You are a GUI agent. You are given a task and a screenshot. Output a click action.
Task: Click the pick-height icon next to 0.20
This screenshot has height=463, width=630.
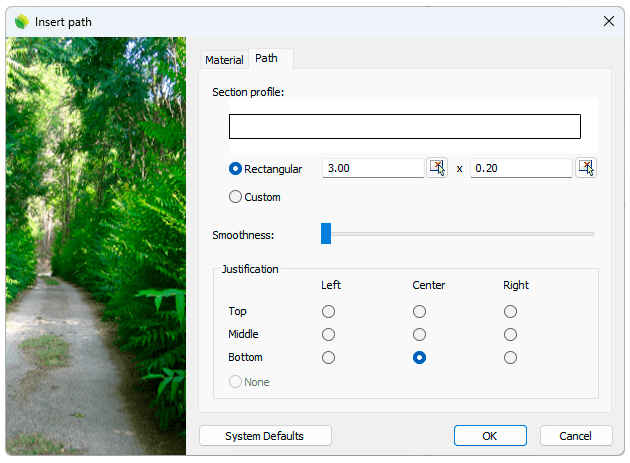[x=585, y=168]
